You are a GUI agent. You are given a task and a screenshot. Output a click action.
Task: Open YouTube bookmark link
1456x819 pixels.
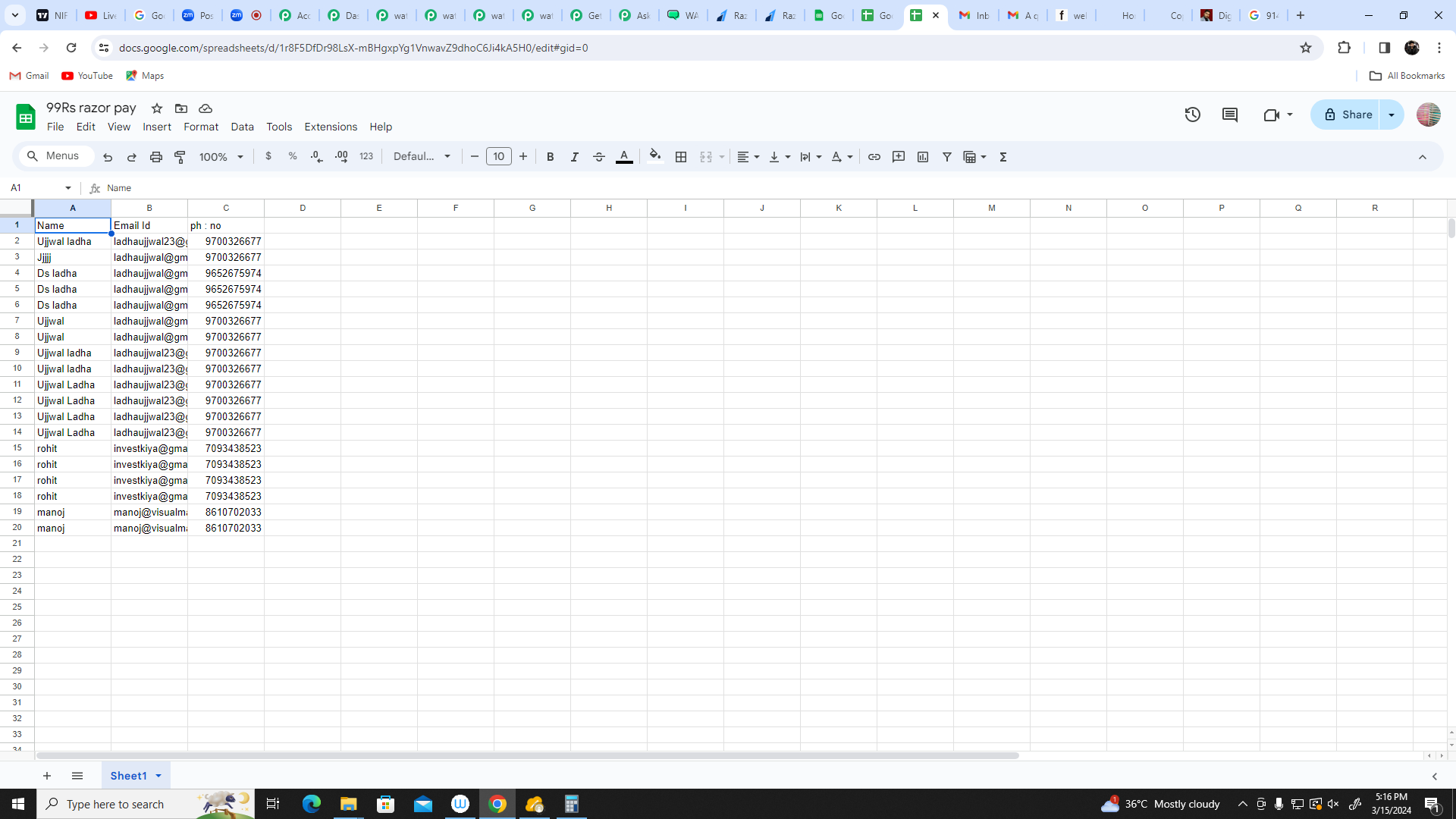point(87,76)
